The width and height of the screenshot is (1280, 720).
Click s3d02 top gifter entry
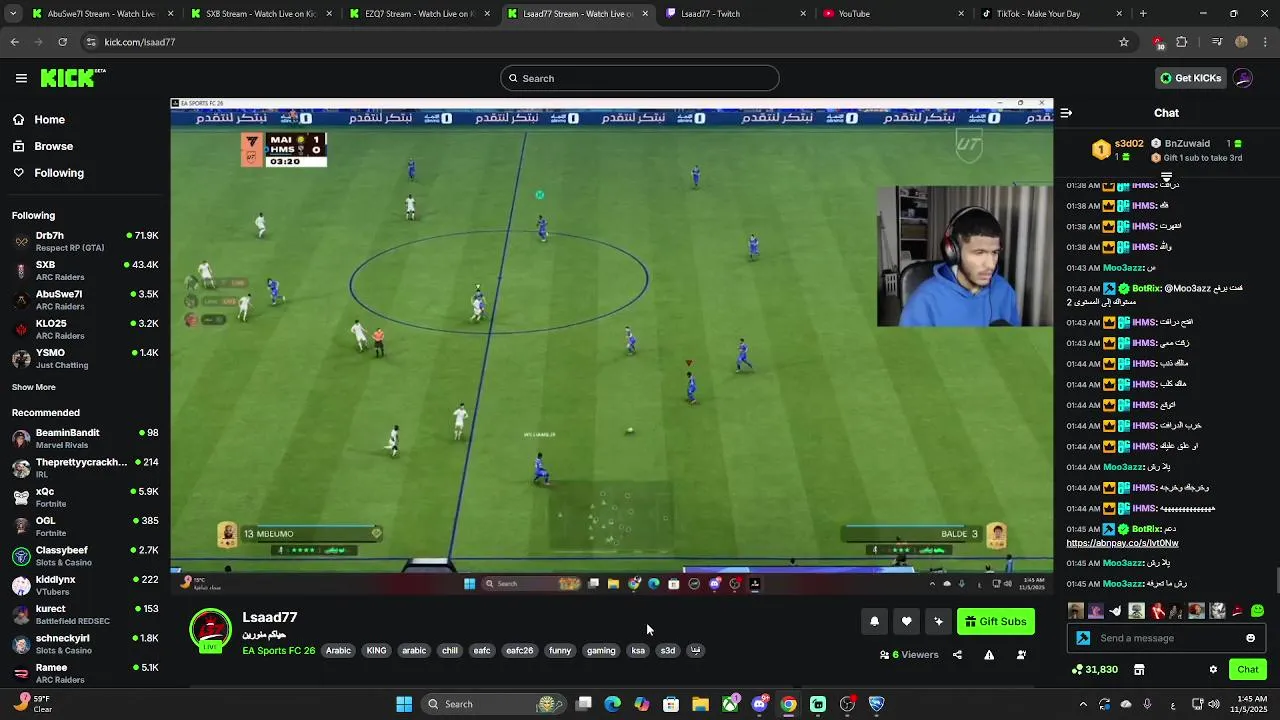point(1118,149)
